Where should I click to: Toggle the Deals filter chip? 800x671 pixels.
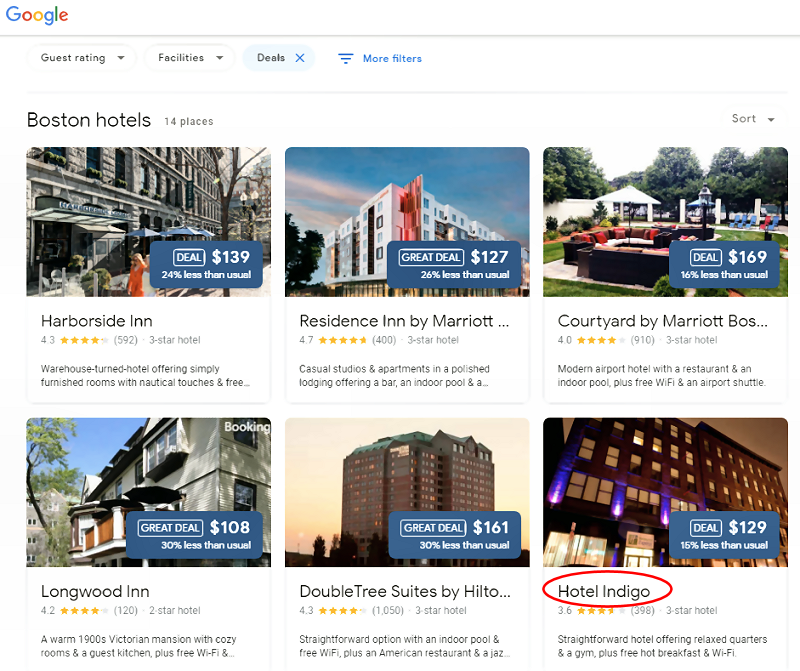click(x=279, y=58)
